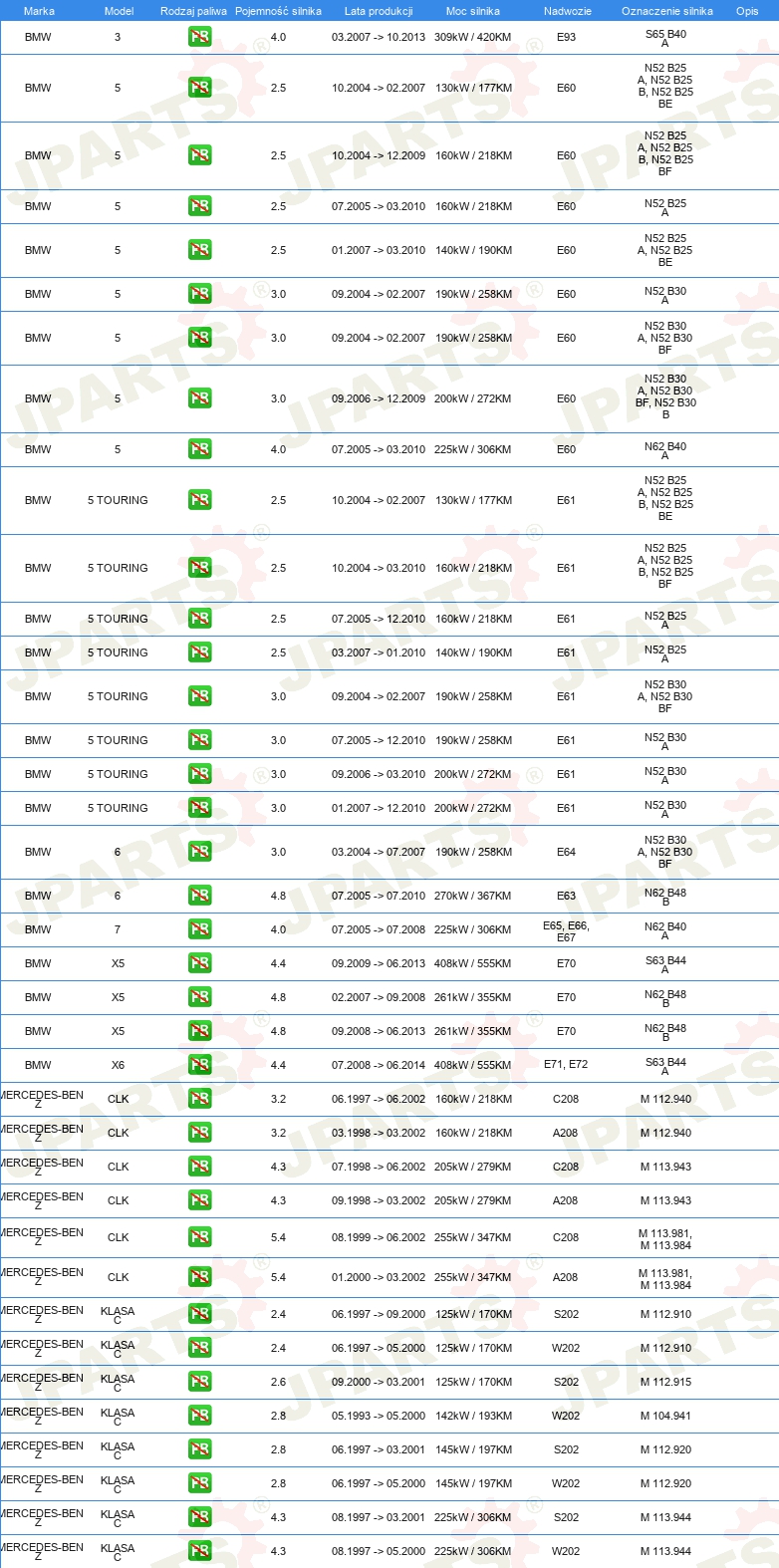Click the fuel icon for 5 TOURING 01.2007 -> 12.2010
Viewport: 779px width, 1568px height.
(200, 808)
